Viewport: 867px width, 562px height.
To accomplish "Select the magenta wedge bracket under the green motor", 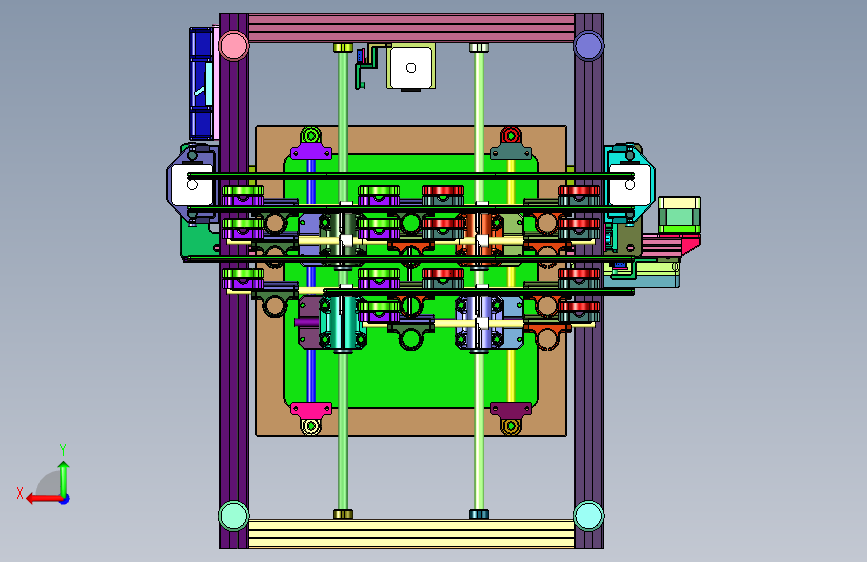I will point(691,243).
